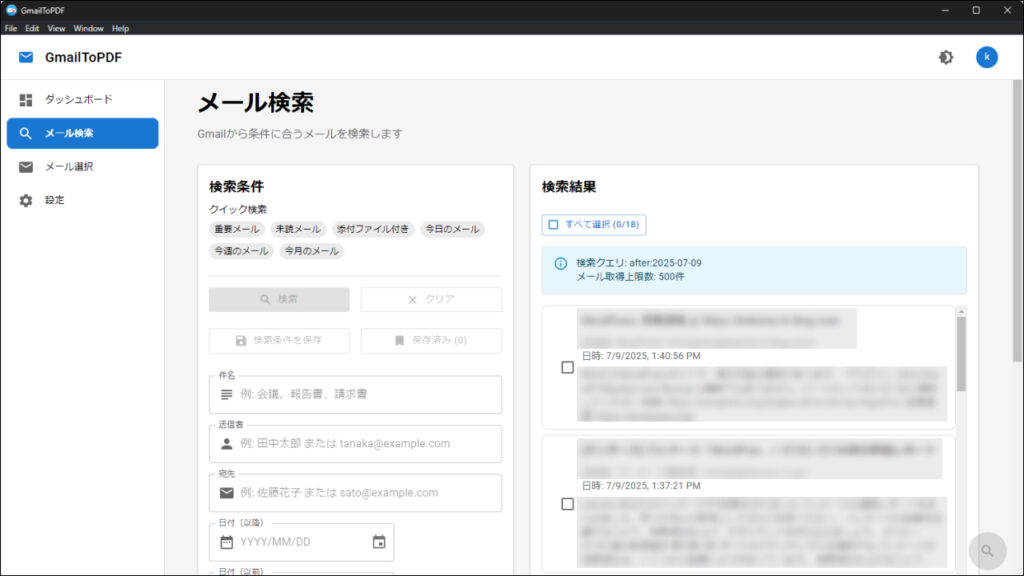Click the 検索条件を保存 button
Viewport: 1024px width, 576px height.
[x=280, y=340]
